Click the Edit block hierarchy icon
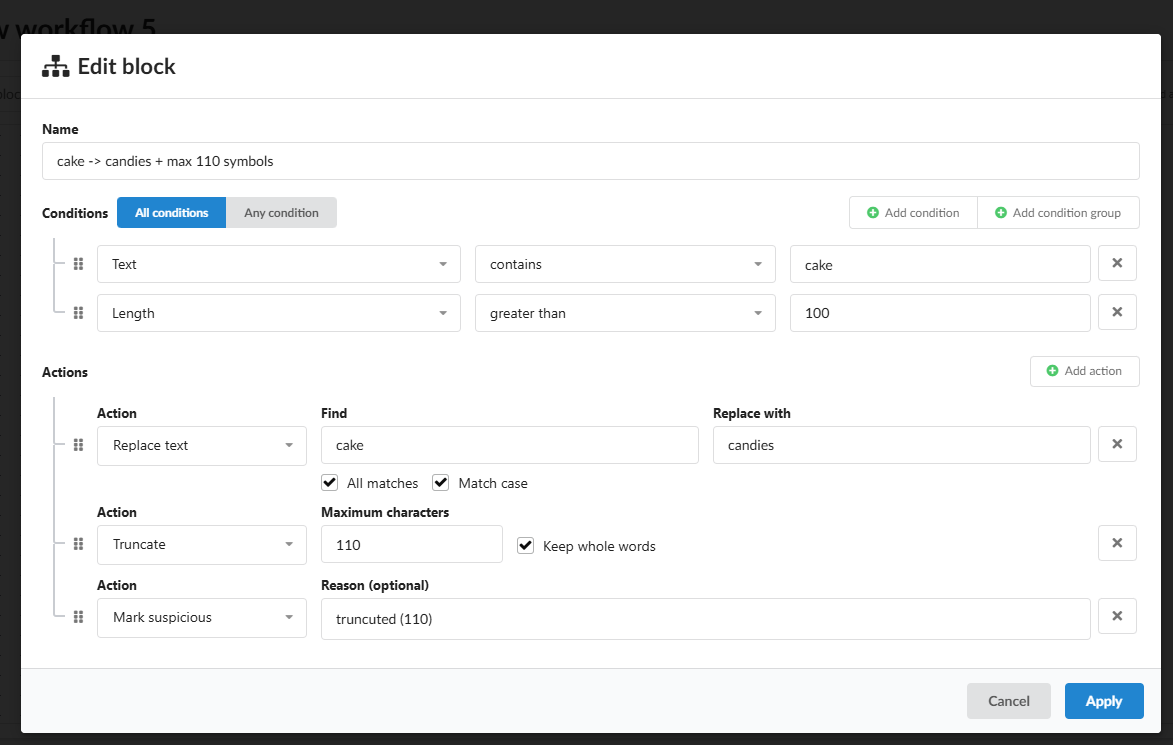Screen dimensions: 1173x745 [x=55, y=67]
